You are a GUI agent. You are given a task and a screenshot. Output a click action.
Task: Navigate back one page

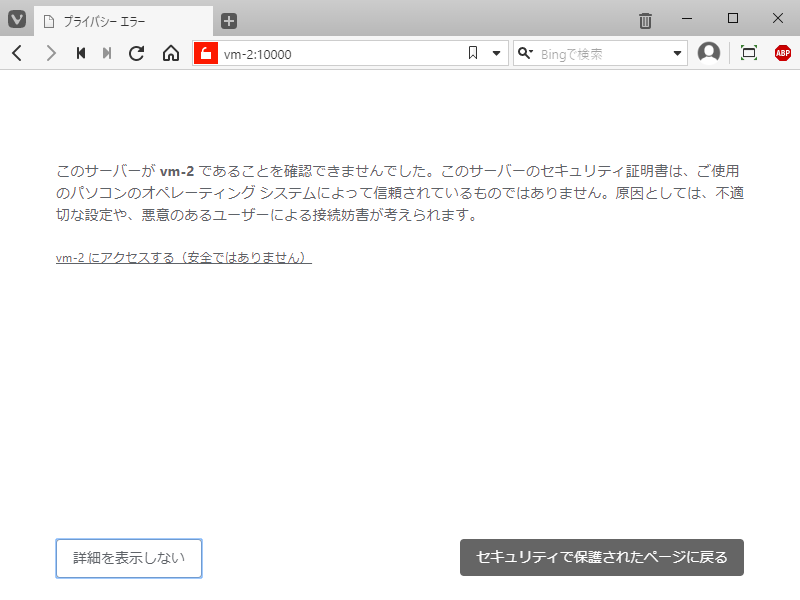point(16,53)
